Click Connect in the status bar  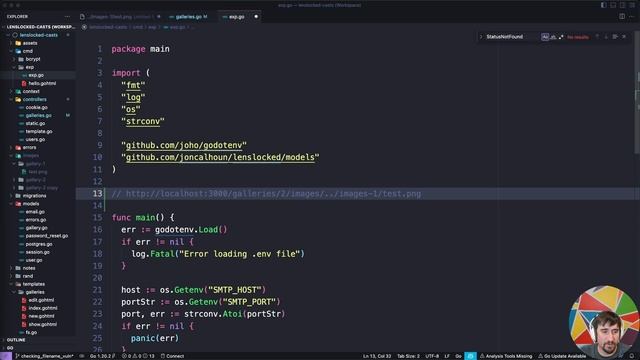tap(172, 356)
